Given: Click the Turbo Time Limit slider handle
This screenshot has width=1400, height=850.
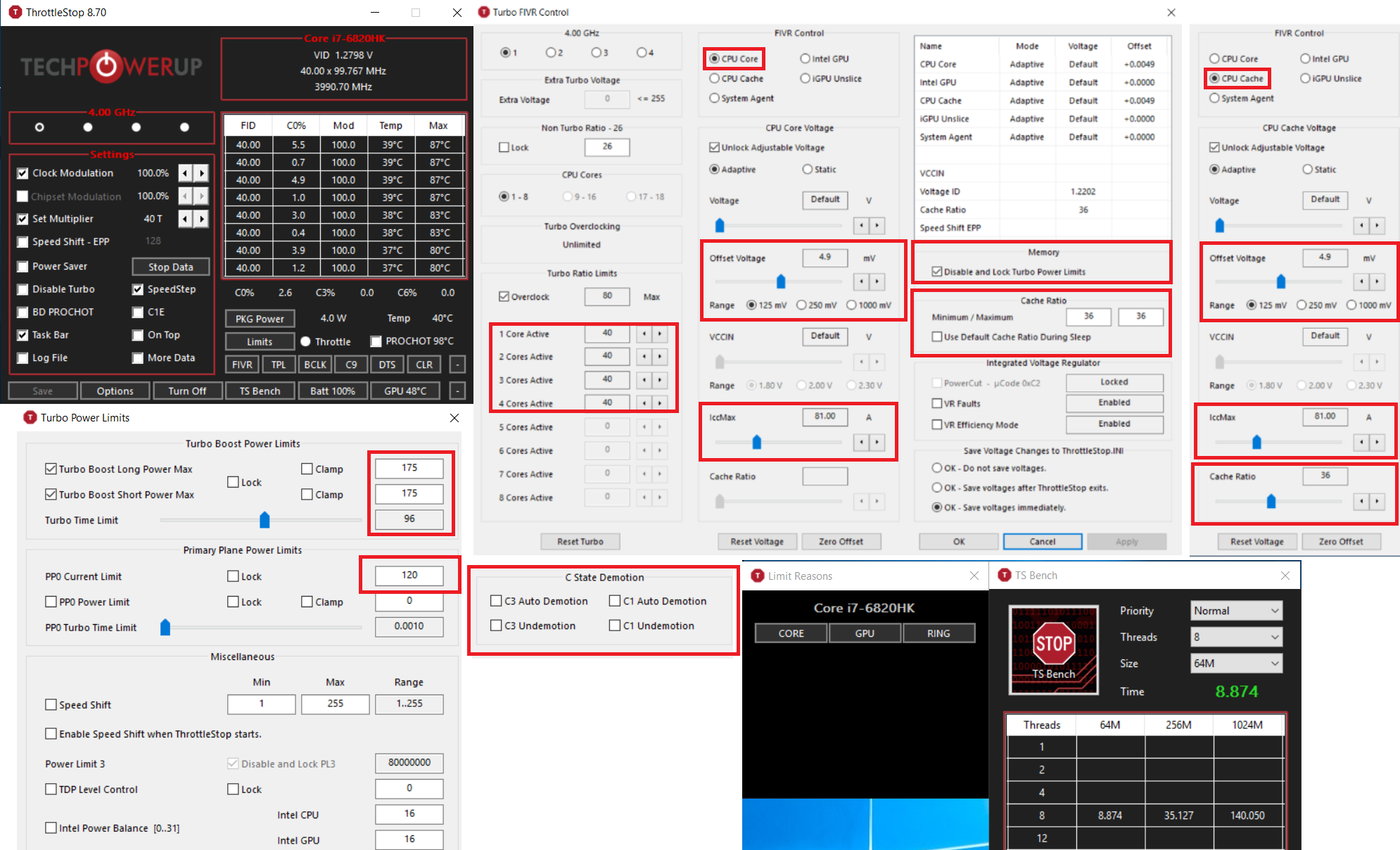Looking at the screenshot, I should (x=265, y=520).
